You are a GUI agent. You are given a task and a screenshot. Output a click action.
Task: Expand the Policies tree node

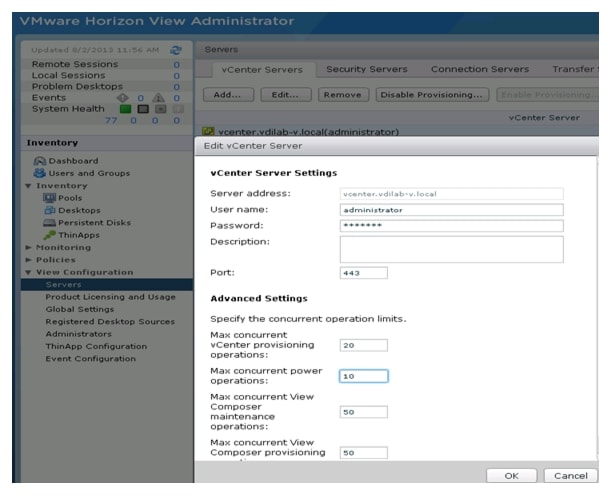tap(28, 260)
